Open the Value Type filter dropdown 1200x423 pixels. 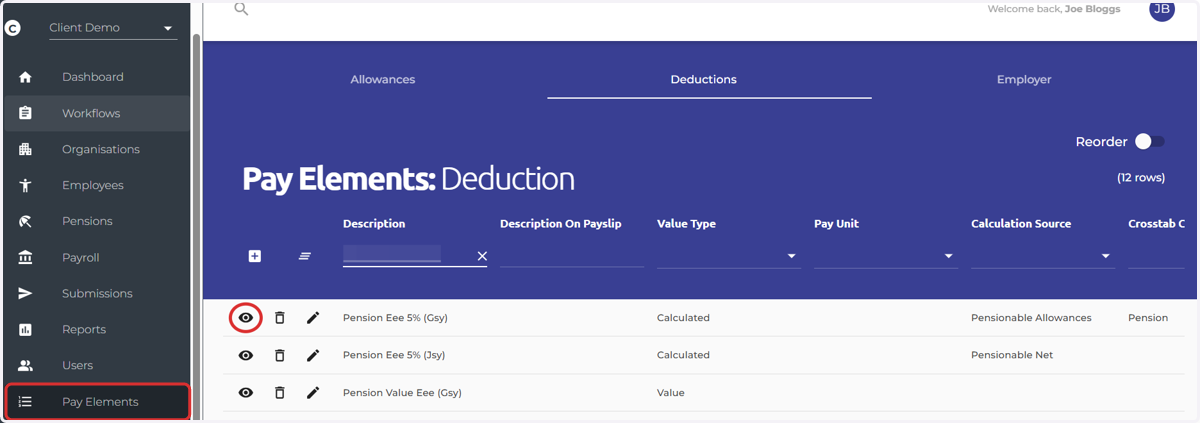pos(729,256)
